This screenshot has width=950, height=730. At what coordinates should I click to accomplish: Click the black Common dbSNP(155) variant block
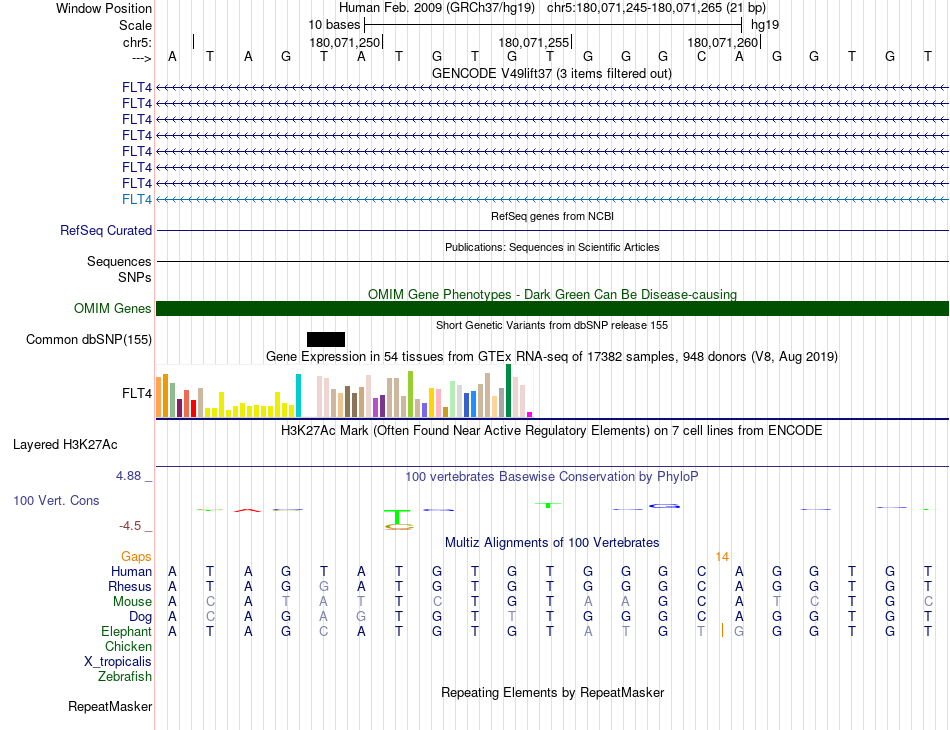[326, 339]
